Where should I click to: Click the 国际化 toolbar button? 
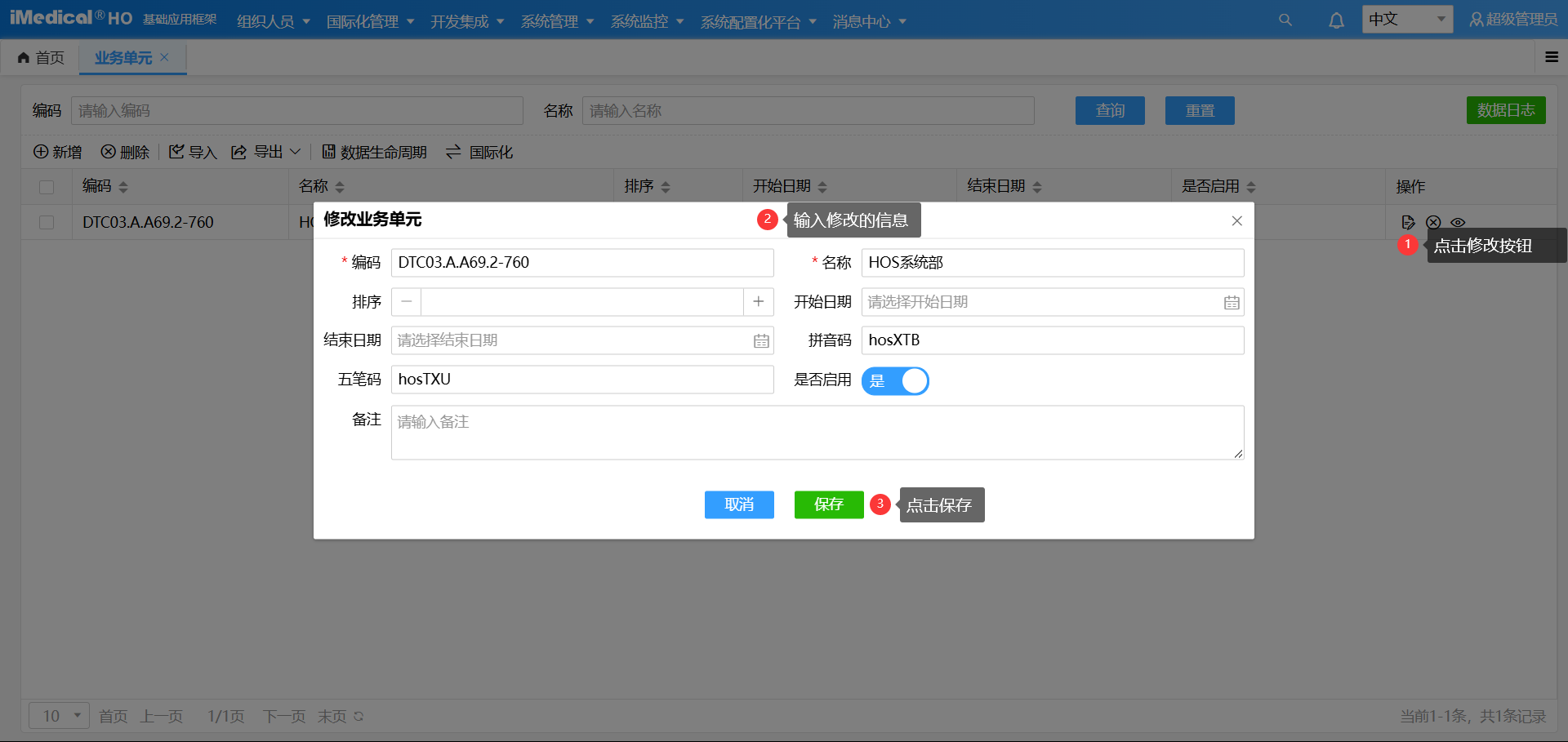pyautogui.click(x=479, y=152)
